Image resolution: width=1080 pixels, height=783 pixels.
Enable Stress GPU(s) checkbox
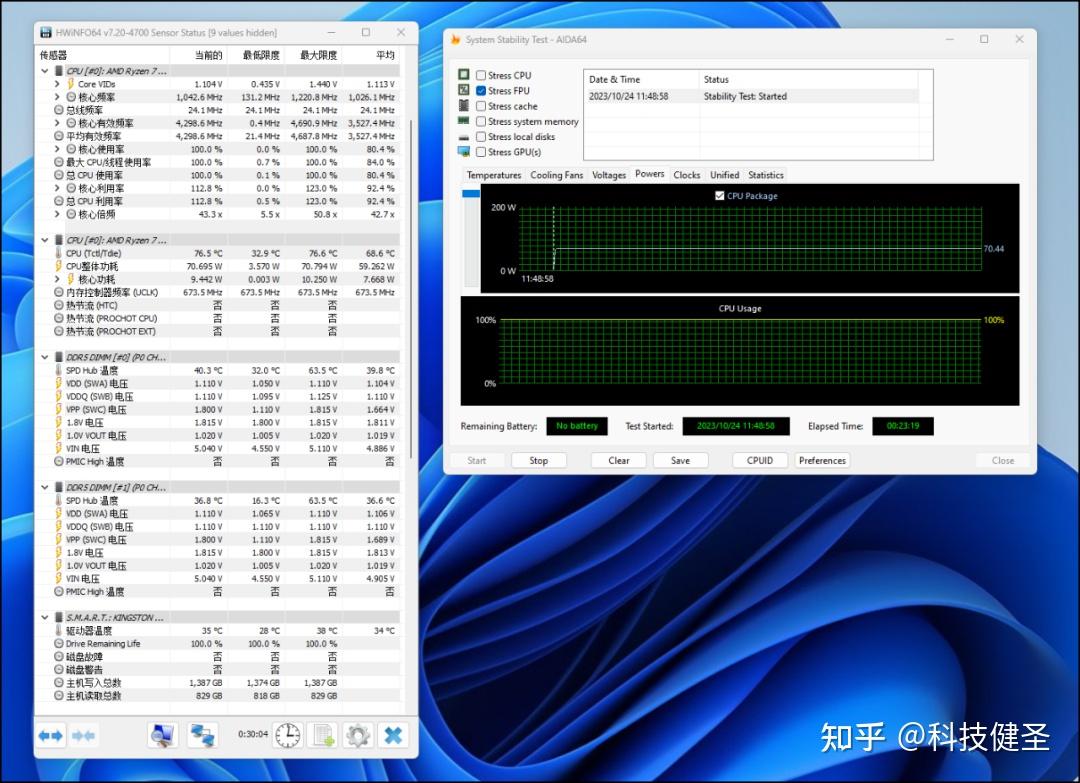click(481, 152)
